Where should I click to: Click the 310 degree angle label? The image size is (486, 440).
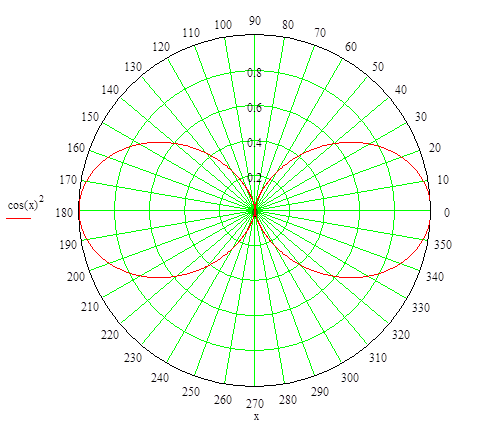[x=378, y=358]
